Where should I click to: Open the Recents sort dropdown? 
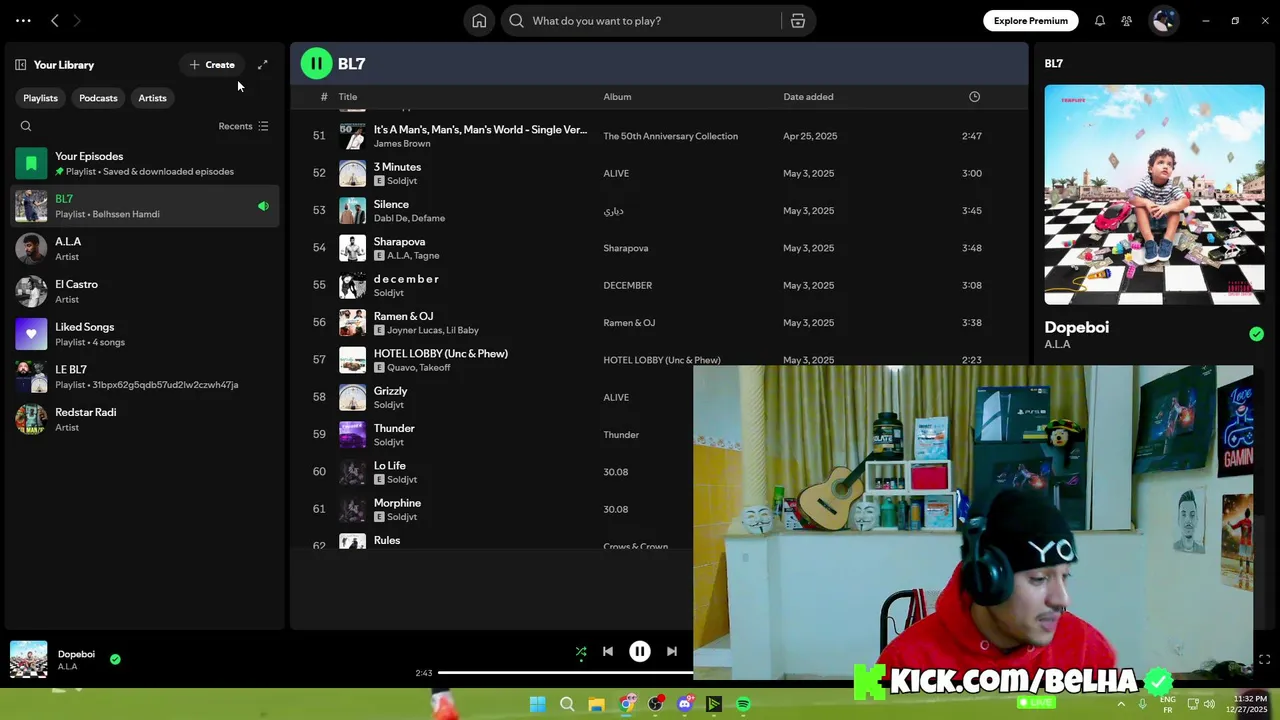[243, 126]
